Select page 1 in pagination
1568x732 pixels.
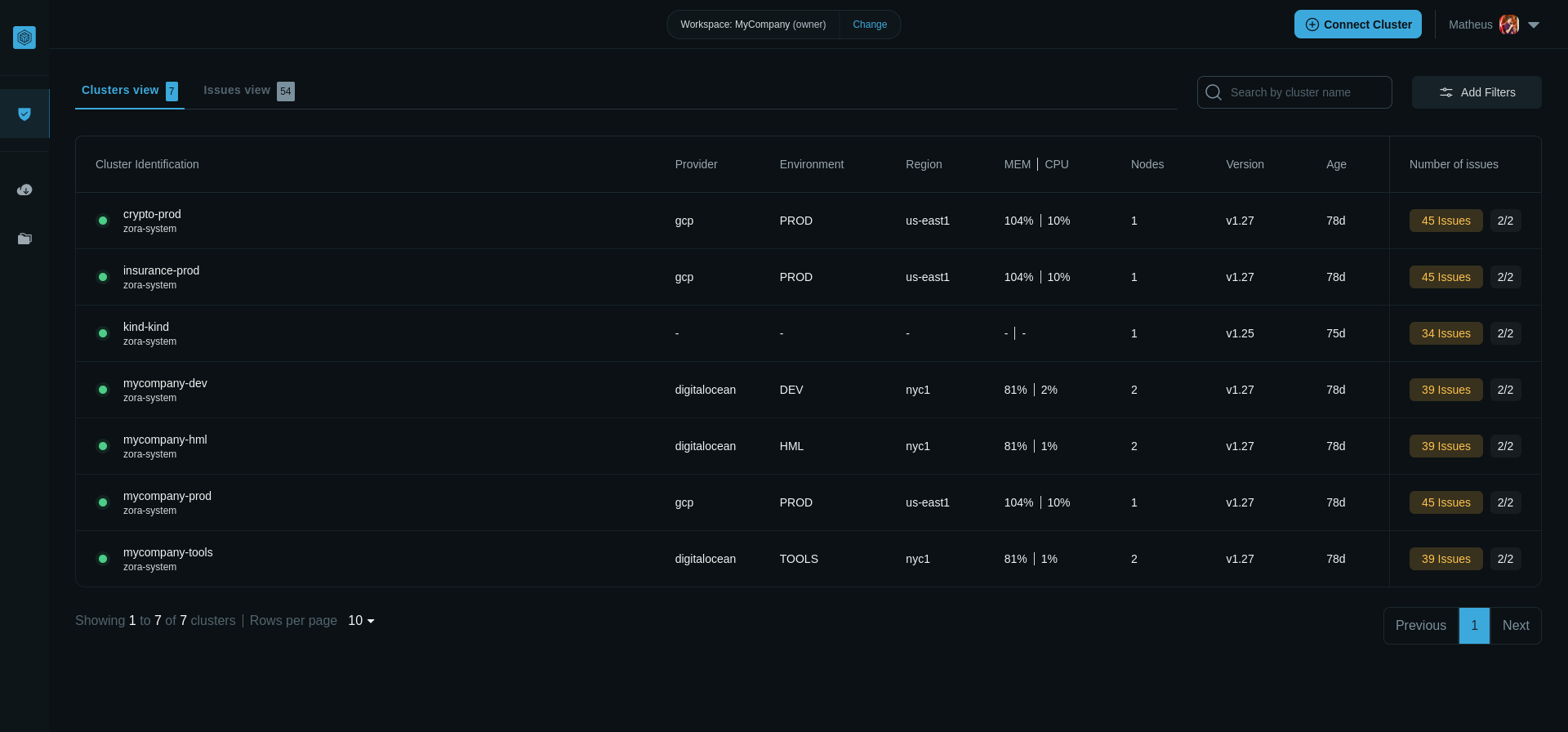1474,626
